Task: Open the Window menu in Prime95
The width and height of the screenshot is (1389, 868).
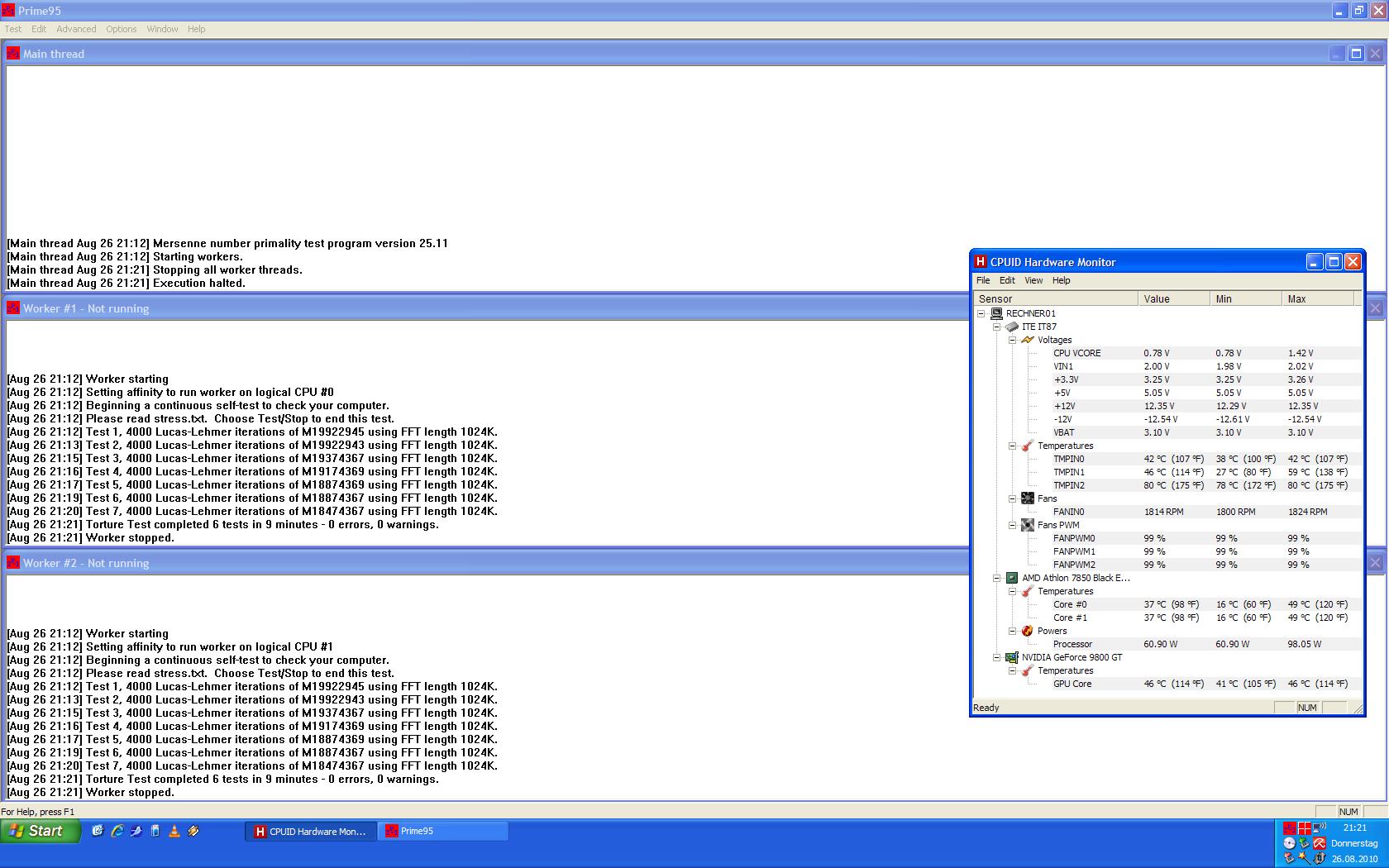Action: click(162, 29)
